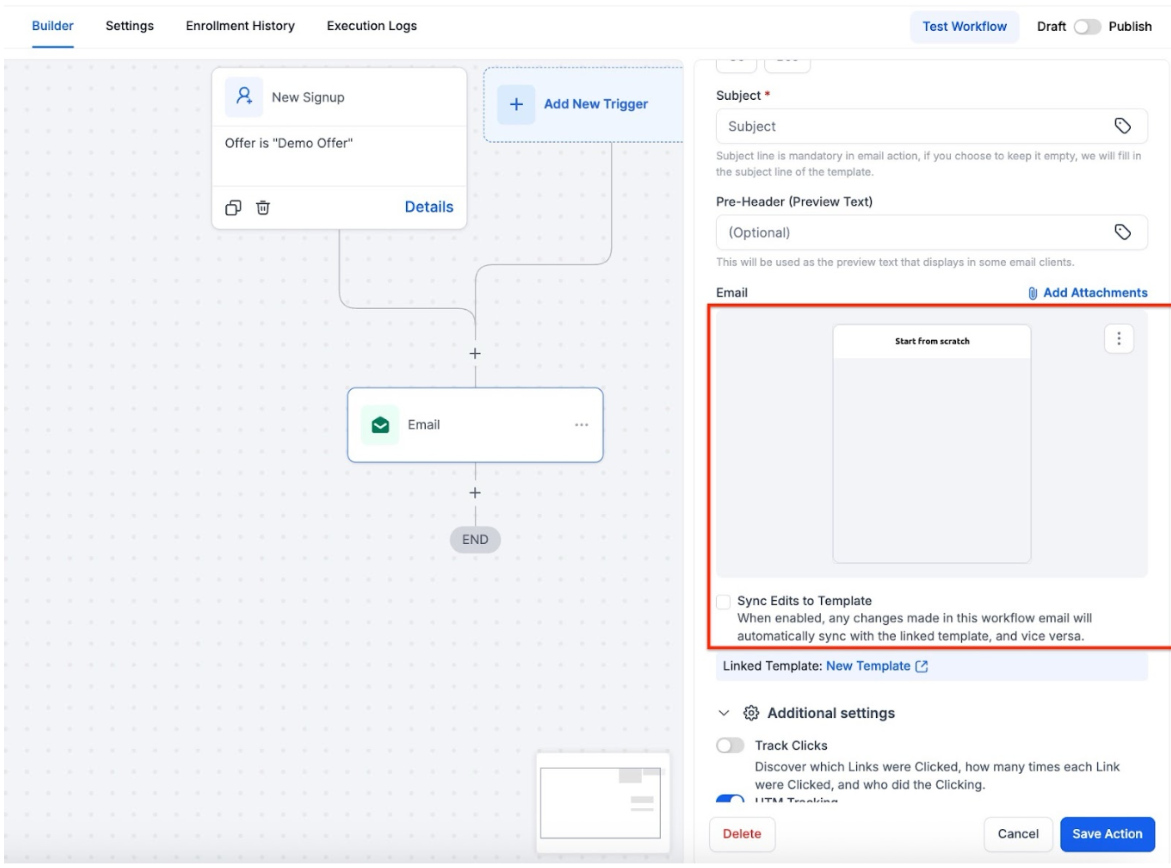Open the ellipsis menu on Email node
This screenshot has height=868, width=1171.
click(x=581, y=425)
